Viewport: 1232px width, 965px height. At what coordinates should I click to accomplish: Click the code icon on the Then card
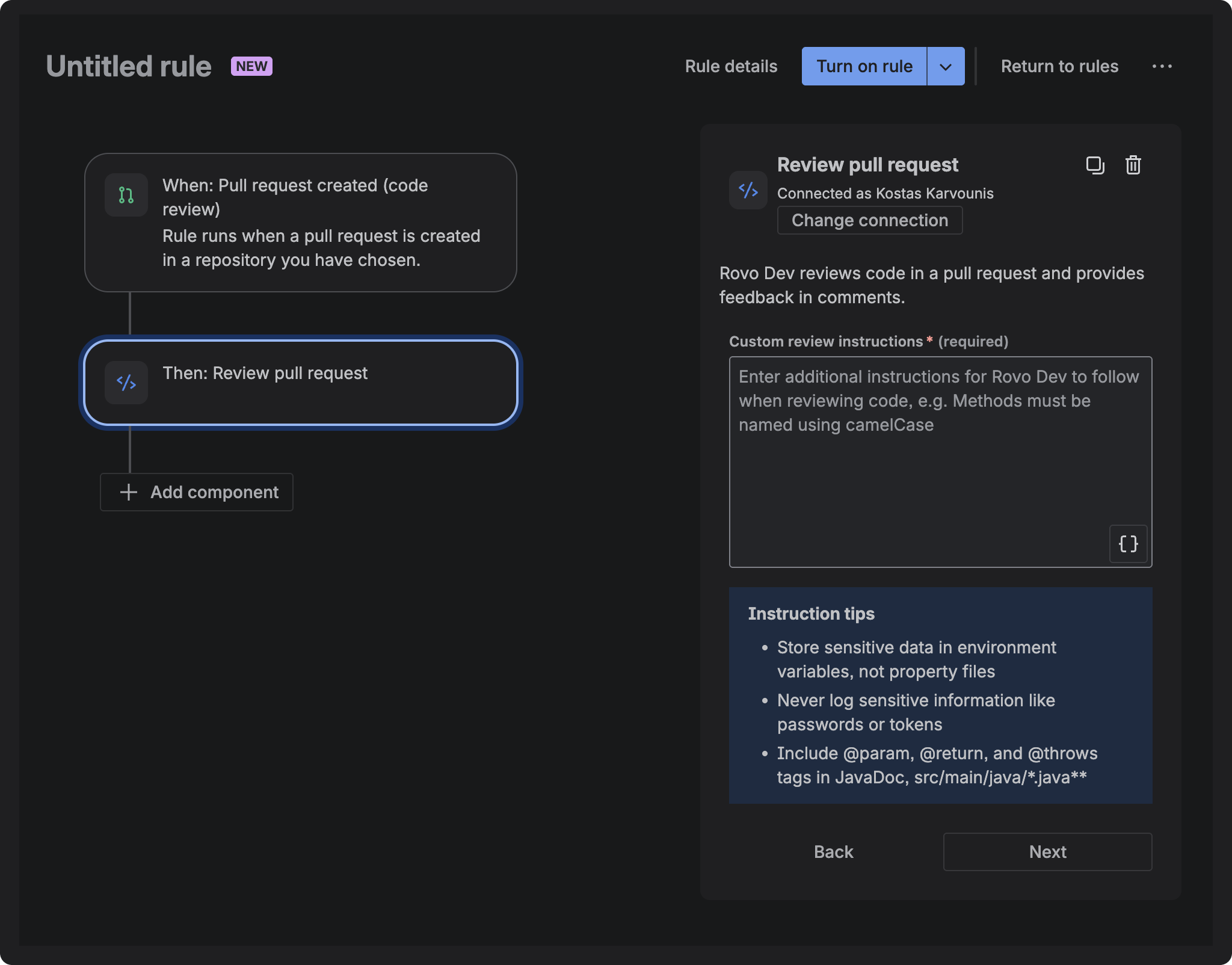tap(126, 383)
